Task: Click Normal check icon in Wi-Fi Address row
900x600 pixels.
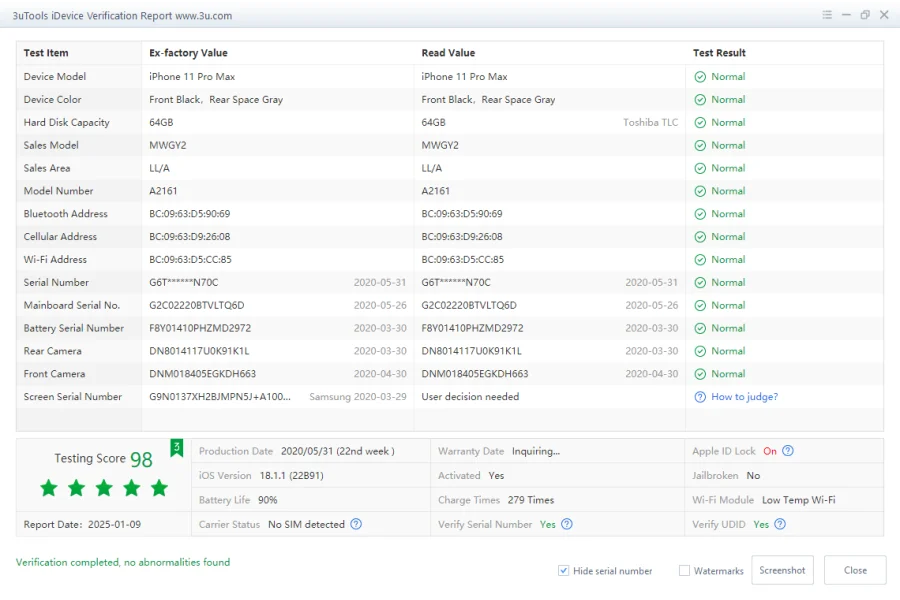Action: click(700, 260)
